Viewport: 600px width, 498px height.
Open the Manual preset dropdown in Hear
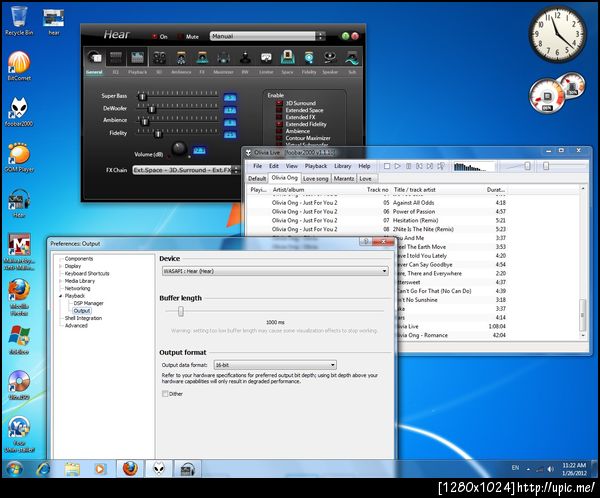[x=267, y=36]
